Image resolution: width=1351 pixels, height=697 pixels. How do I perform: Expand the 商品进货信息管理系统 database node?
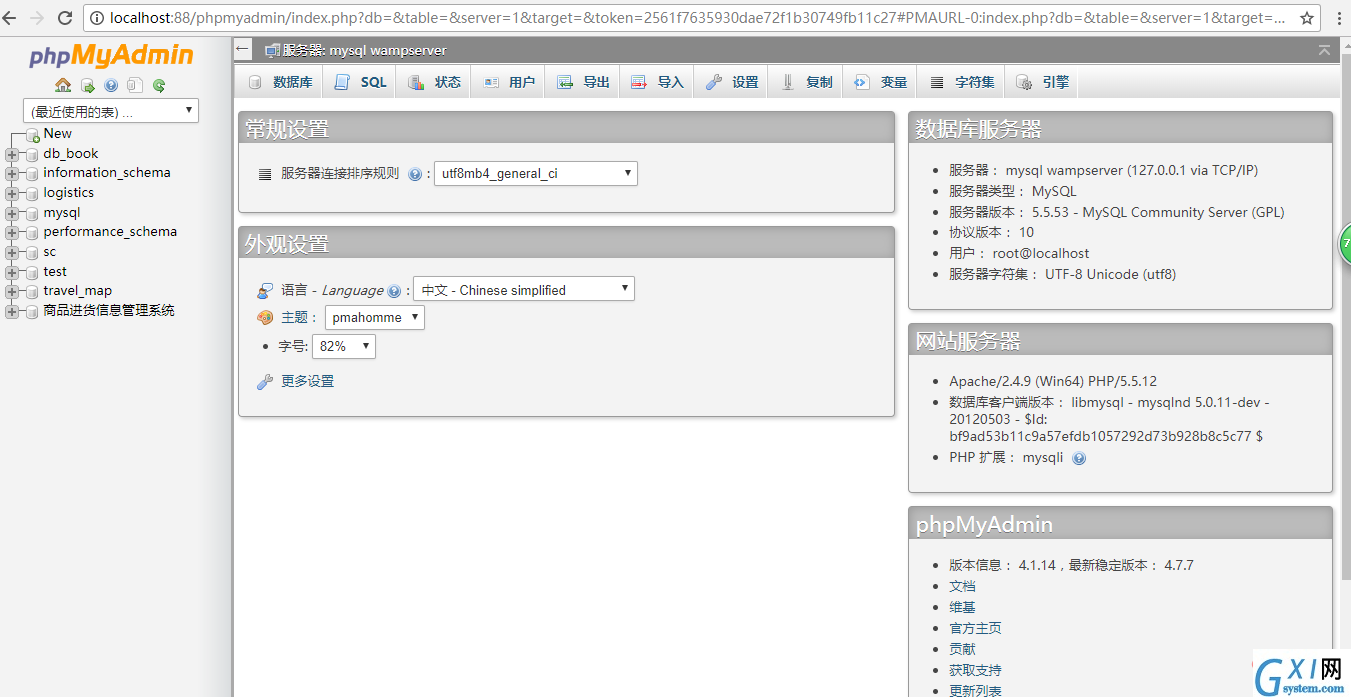click(12, 311)
